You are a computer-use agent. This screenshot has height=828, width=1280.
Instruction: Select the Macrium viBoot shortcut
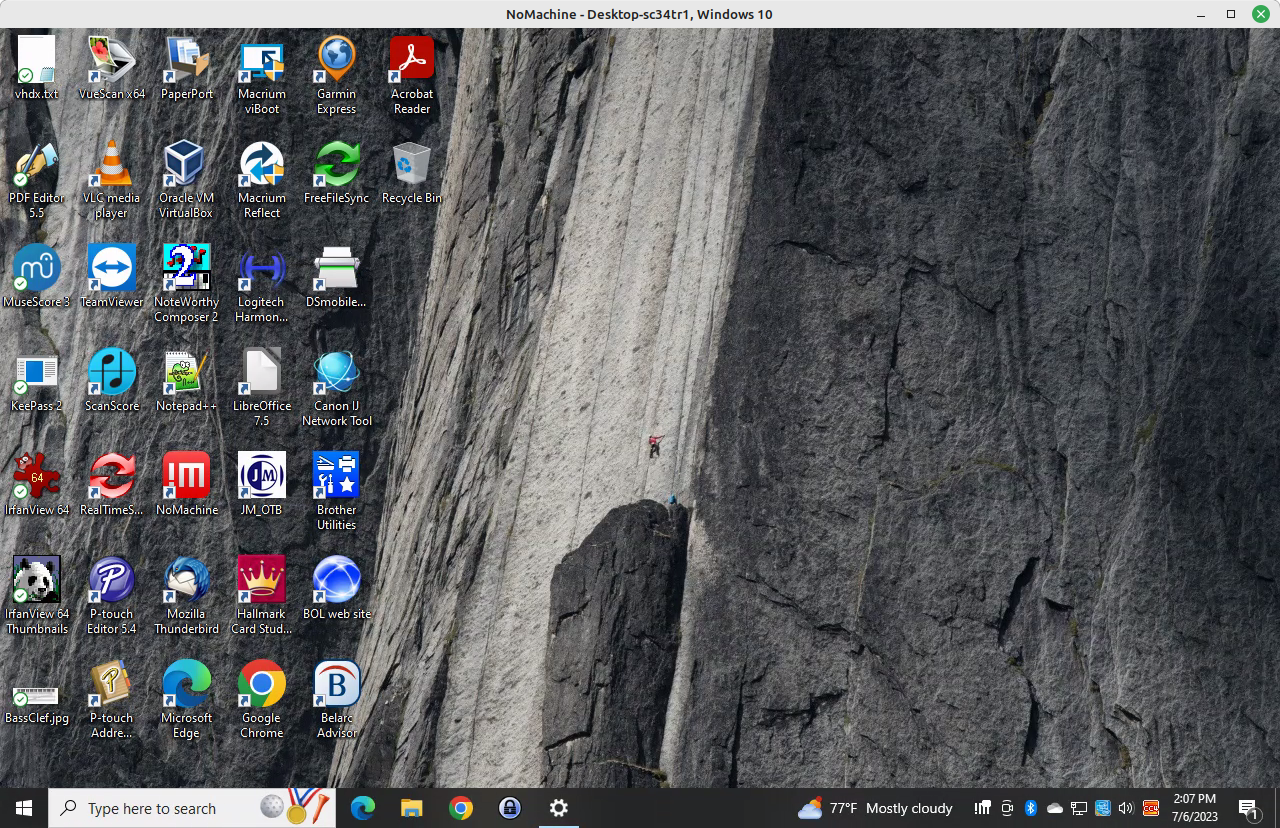tap(262, 76)
